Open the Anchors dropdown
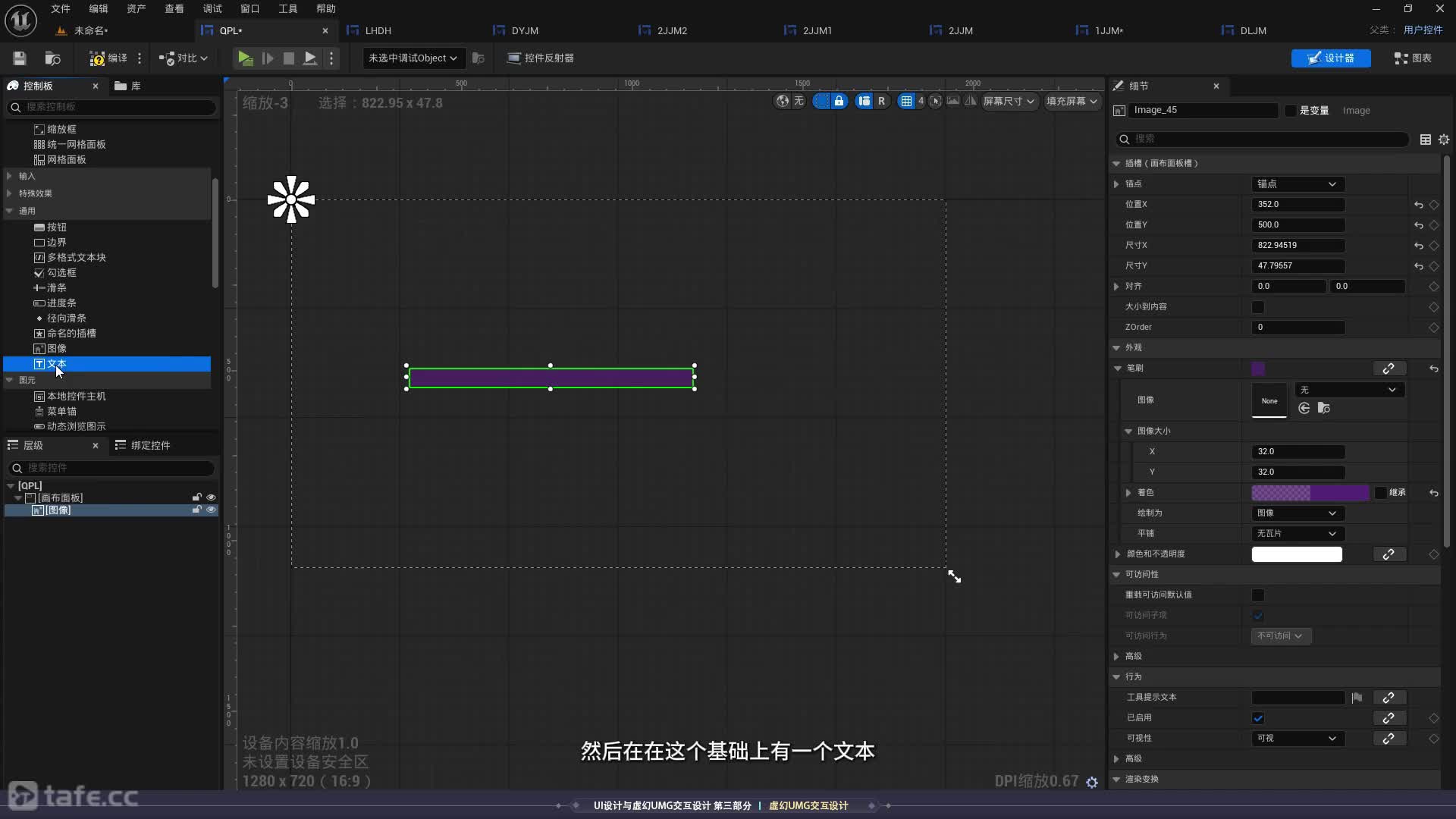 1297,184
